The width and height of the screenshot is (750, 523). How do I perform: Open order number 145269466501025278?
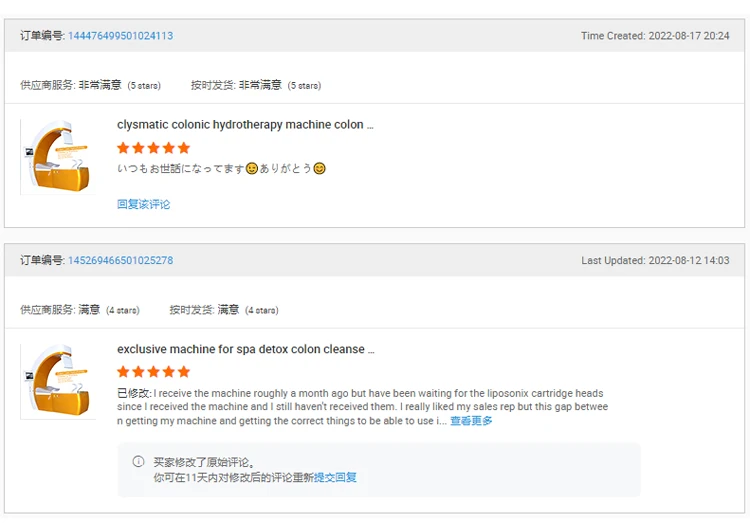point(120,261)
